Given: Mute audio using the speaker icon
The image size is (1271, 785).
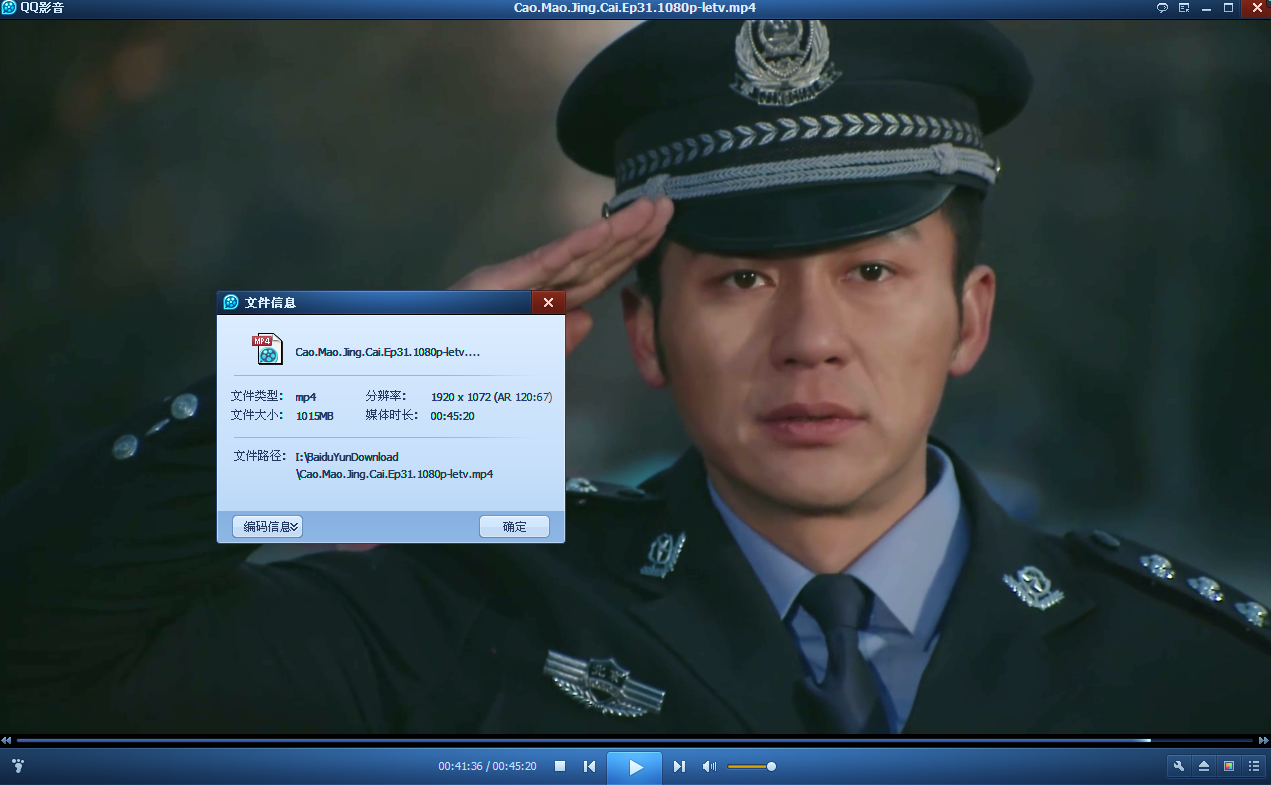Looking at the screenshot, I should (708, 766).
